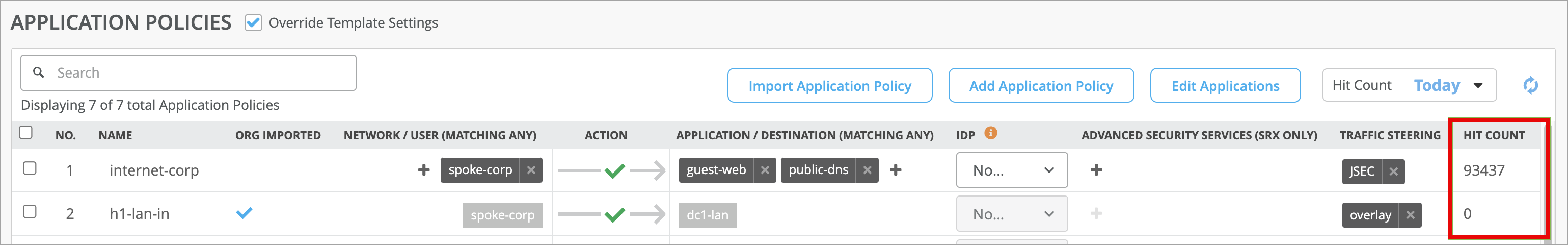Remove the overlay traffic steering tag
The image size is (1568, 245).
tap(1411, 215)
